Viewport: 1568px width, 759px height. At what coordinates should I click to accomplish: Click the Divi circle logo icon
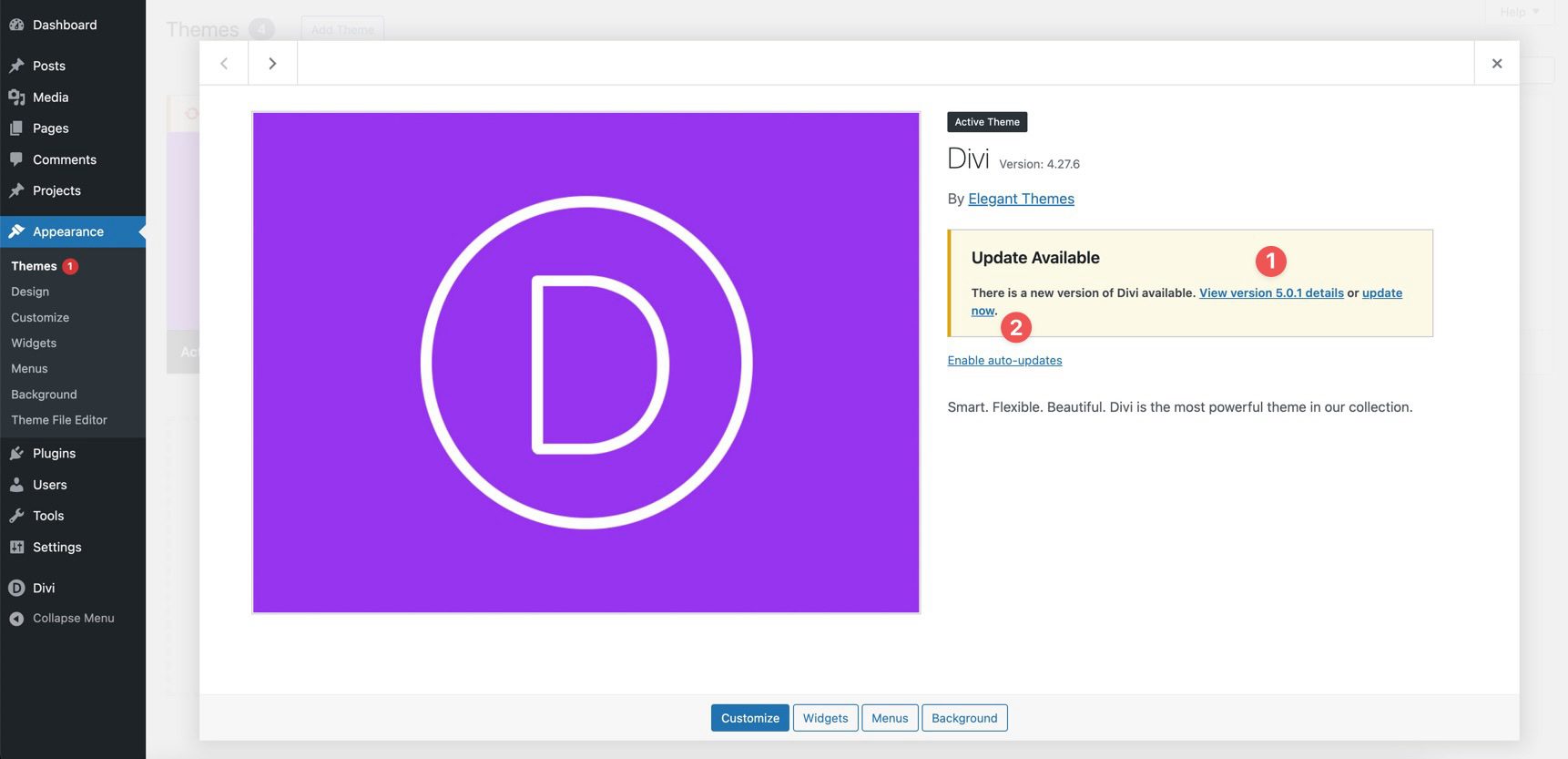pyautogui.click(x=16, y=588)
